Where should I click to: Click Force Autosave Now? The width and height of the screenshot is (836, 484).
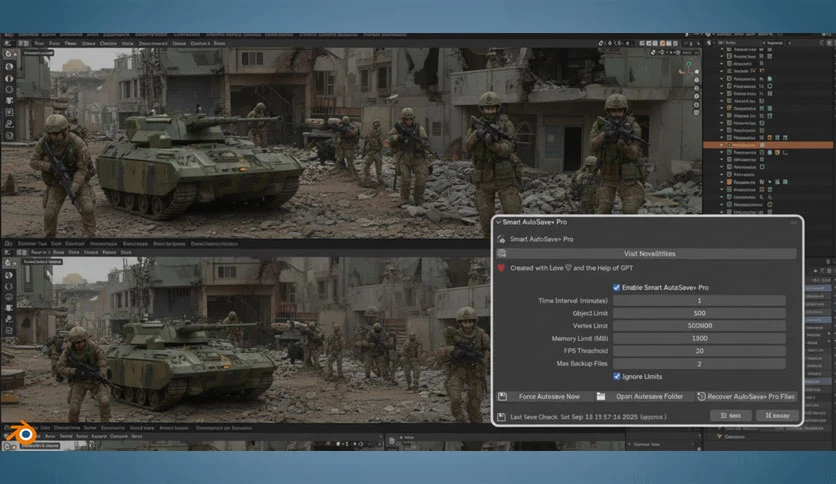(x=549, y=396)
